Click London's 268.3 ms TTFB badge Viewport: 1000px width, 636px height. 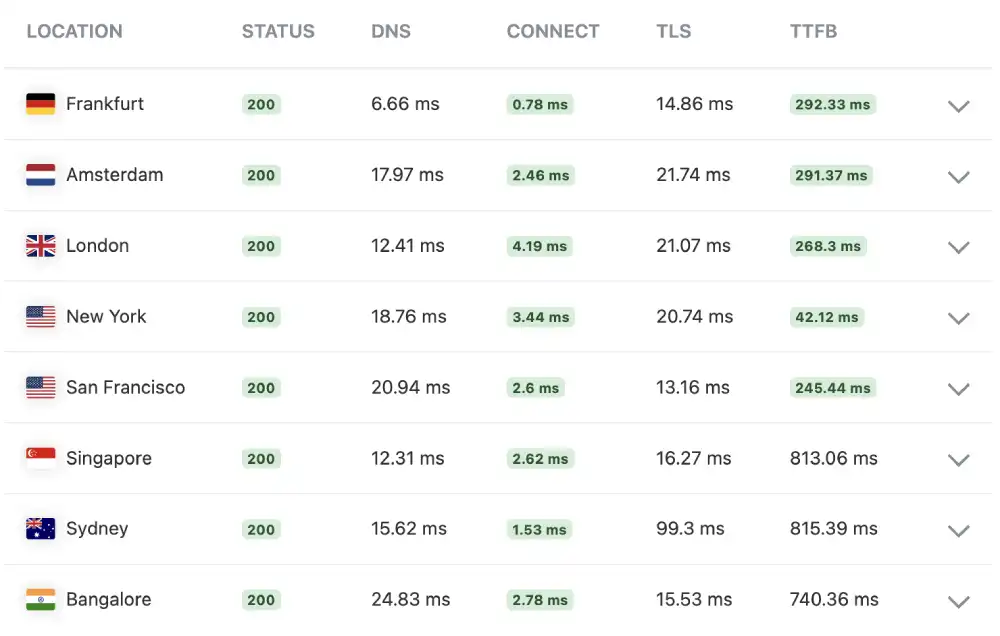point(827,246)
